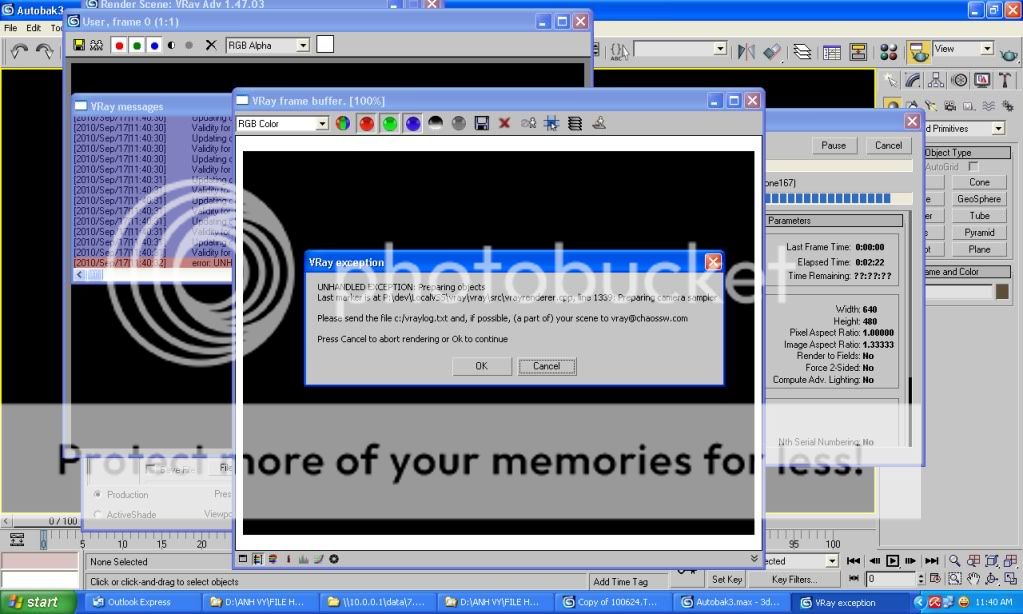Click the duplicate to MAX frame buffer icon

click(528, 123)
